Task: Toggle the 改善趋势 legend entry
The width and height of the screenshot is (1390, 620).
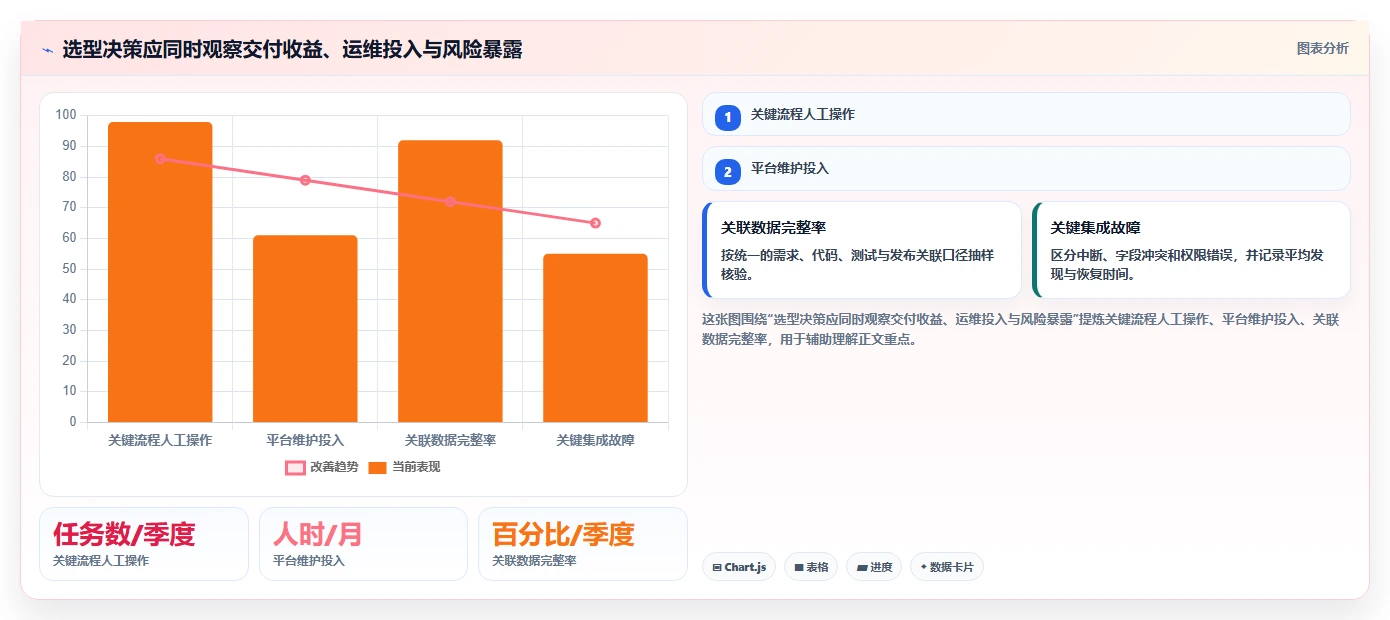Action: tap(322, 467)
